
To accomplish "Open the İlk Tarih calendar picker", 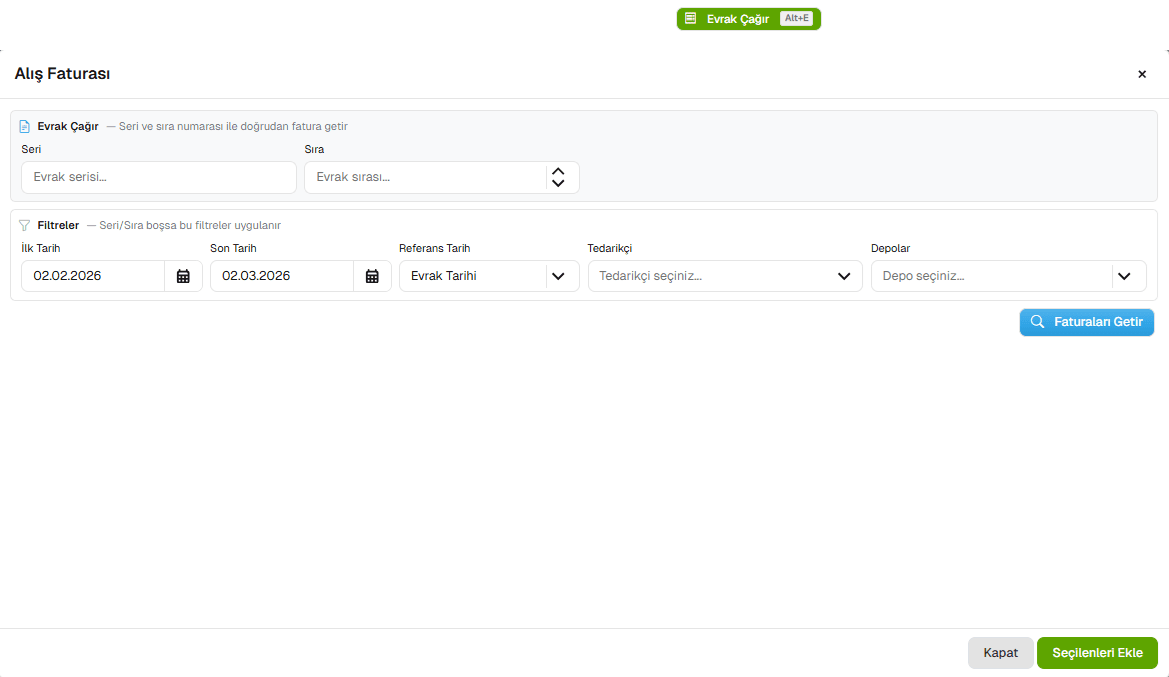I will pyautogui.click(x=183, y=276).
